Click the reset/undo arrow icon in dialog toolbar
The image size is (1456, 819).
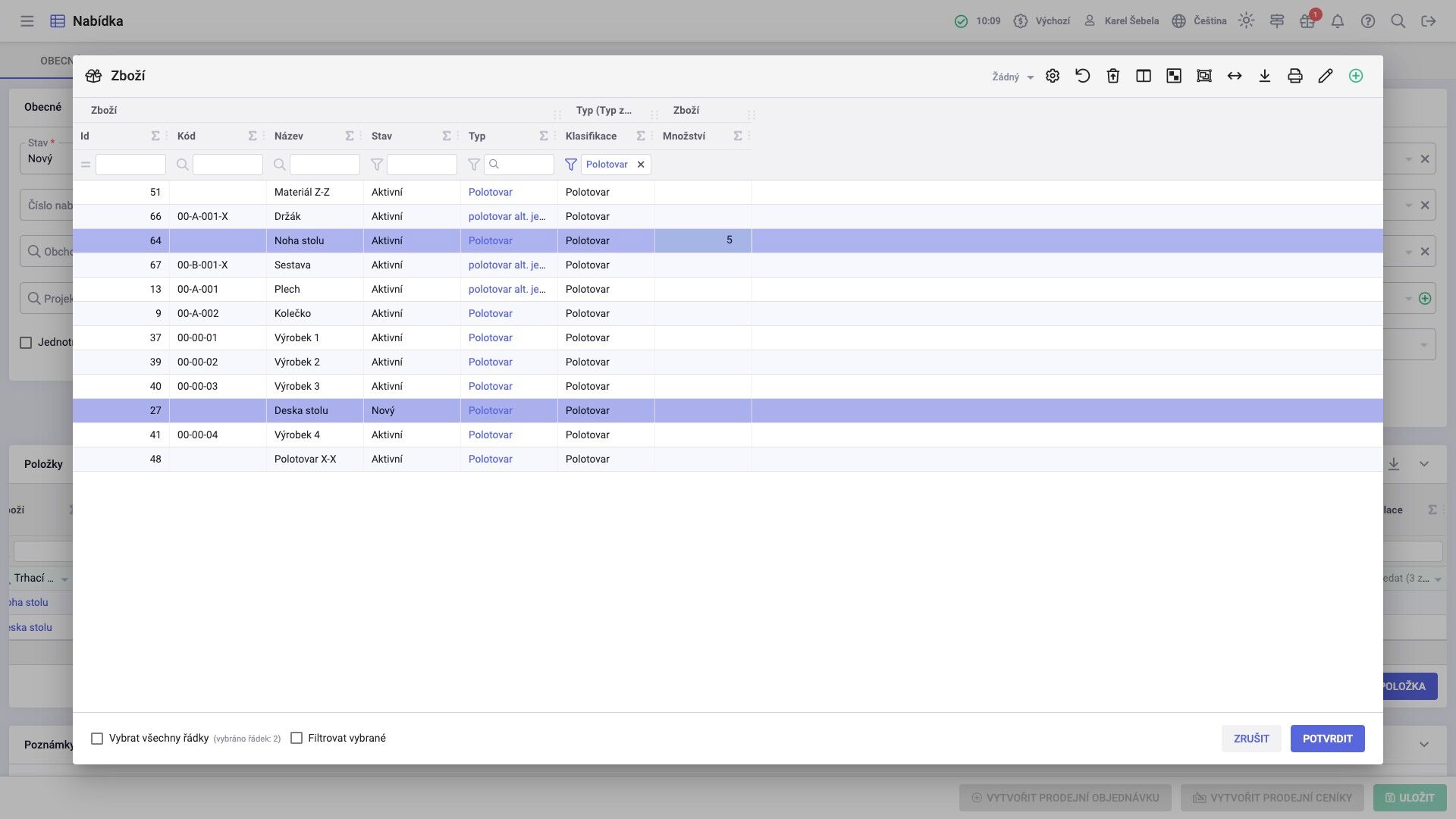coord(1083,76)
